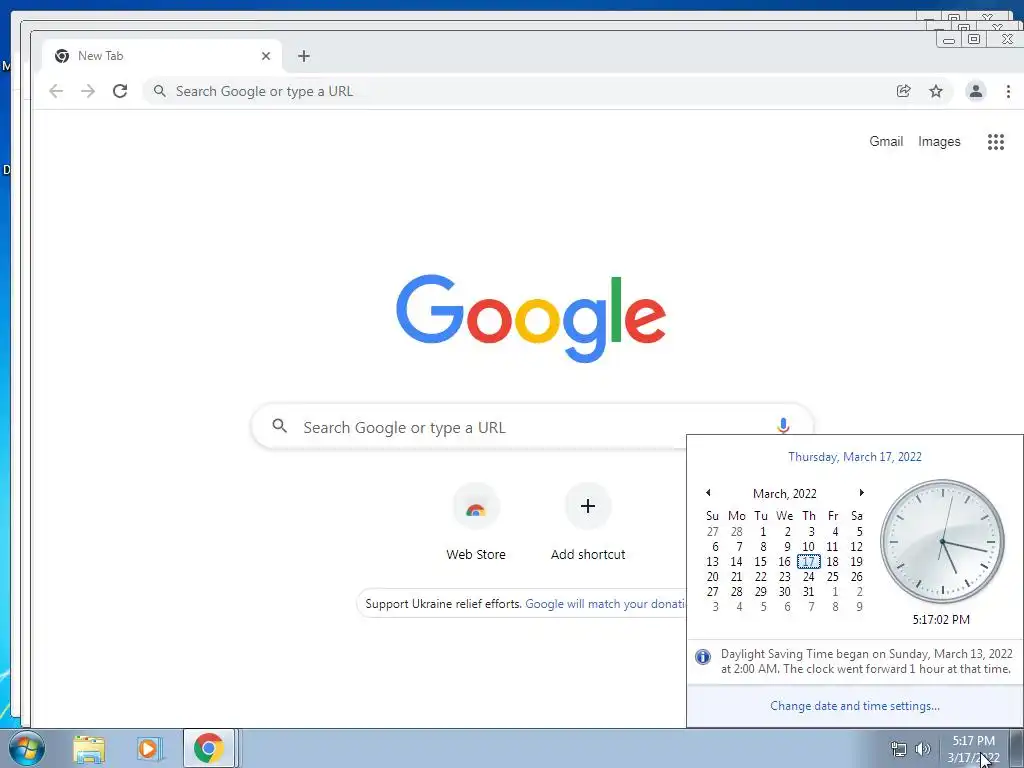Select March 31 in the calendar
This screenshot has height=768, width=1024.
[808, 592]
